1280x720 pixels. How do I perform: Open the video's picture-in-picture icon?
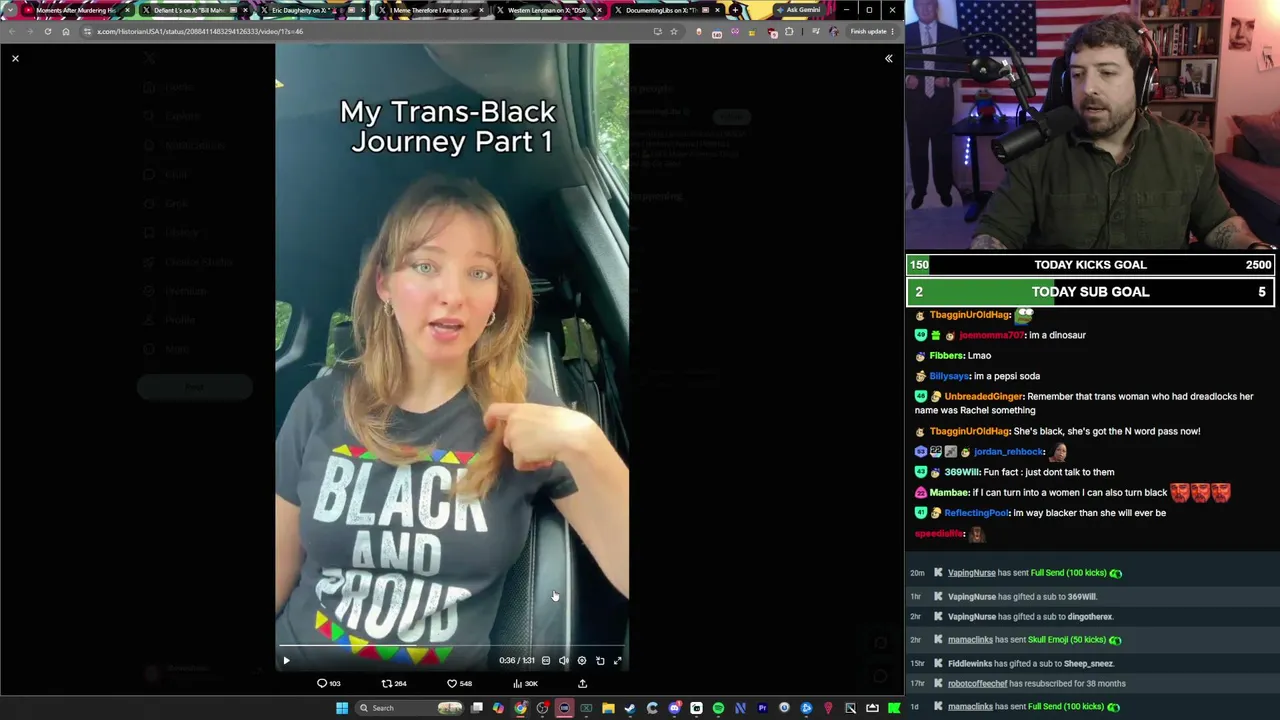(x=600, y=660)
